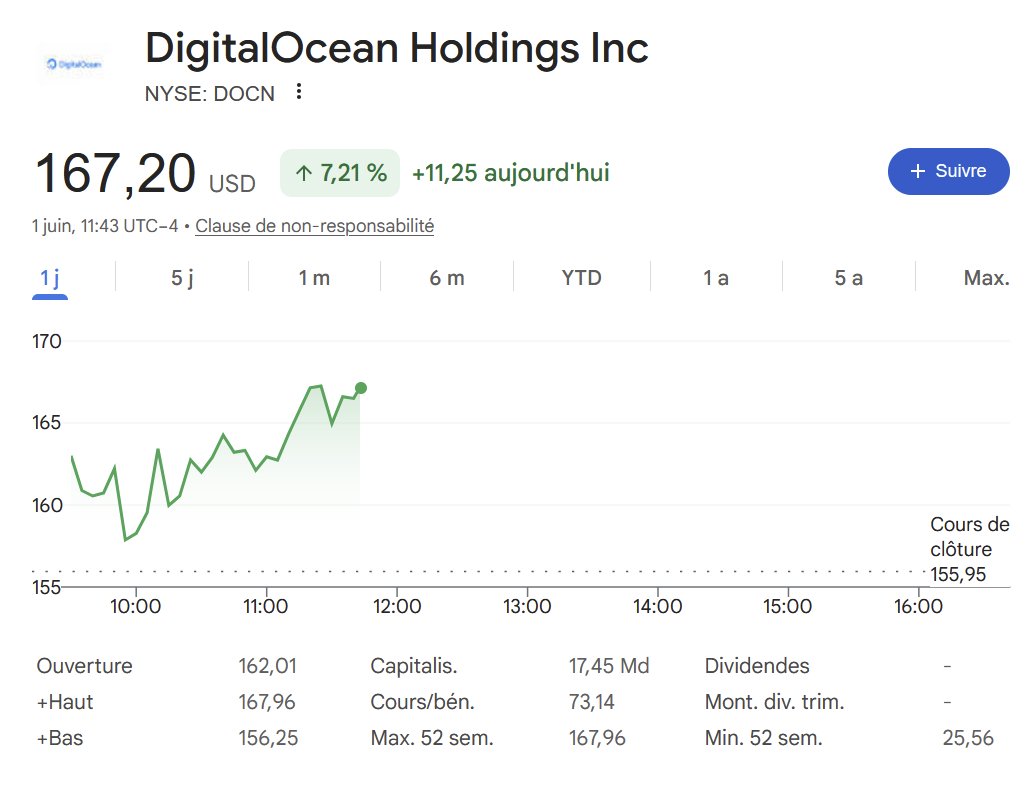
Task: Click the chart's lowest dip near 10:00
Action: click(x=126, y=540)
